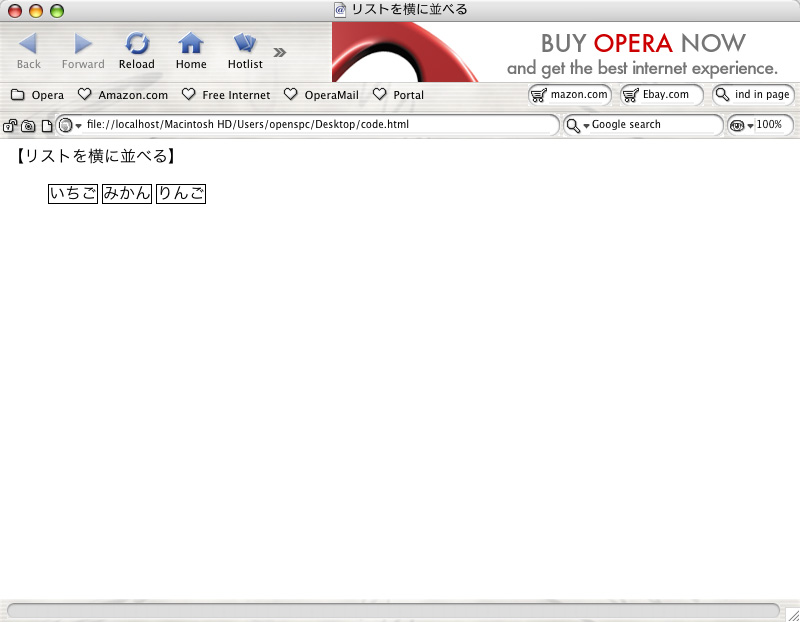This screenshot has width=800, height=622.
Task: Go back with the Back arrow
Action: 28,51
